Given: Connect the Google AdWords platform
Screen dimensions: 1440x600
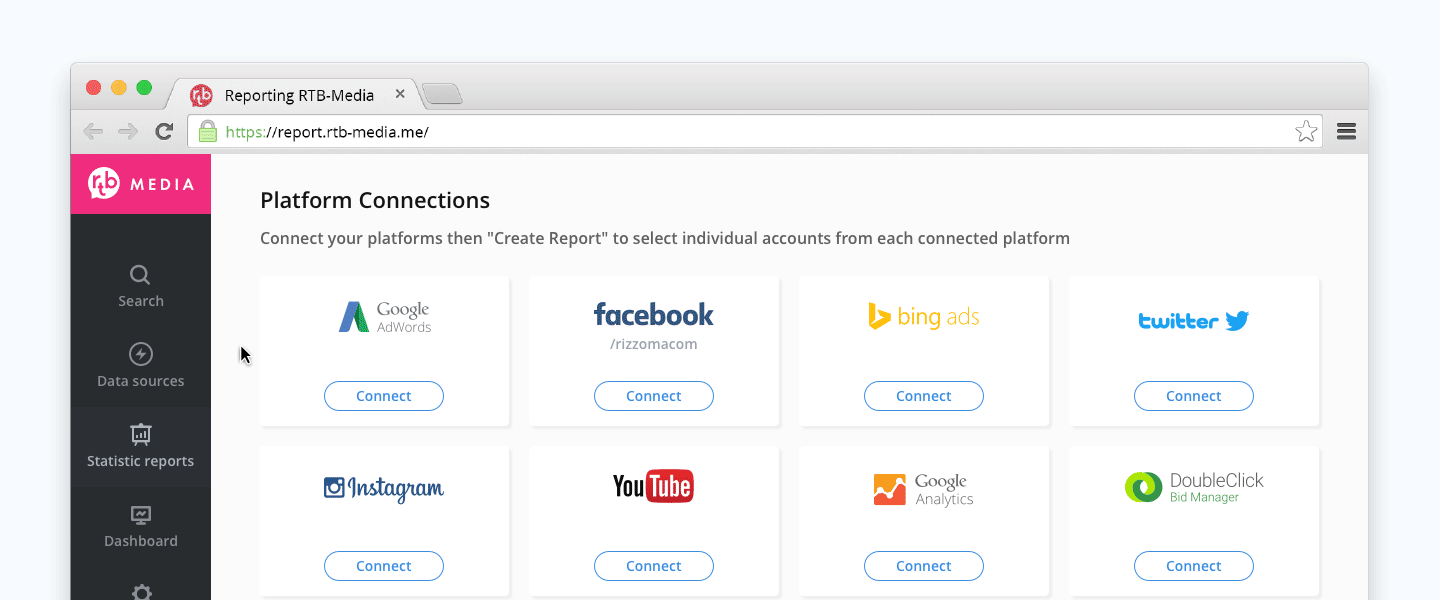Looking at the screenshot, I should point(384,396).
